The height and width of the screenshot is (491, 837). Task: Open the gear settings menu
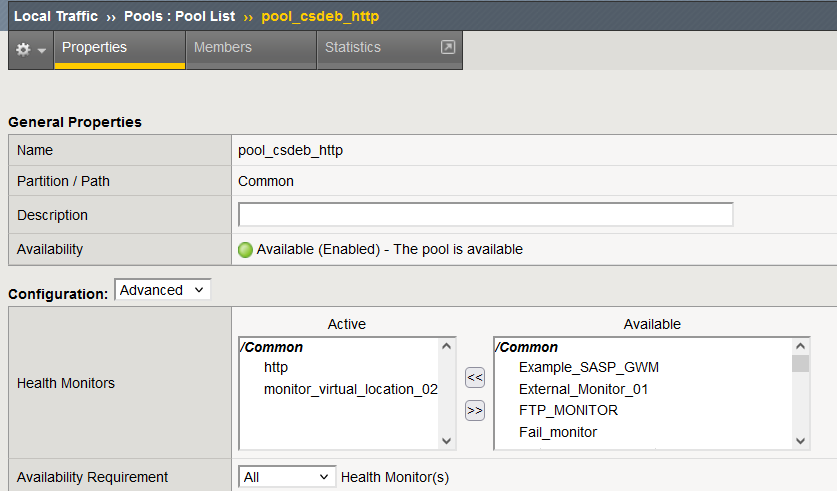30,49
